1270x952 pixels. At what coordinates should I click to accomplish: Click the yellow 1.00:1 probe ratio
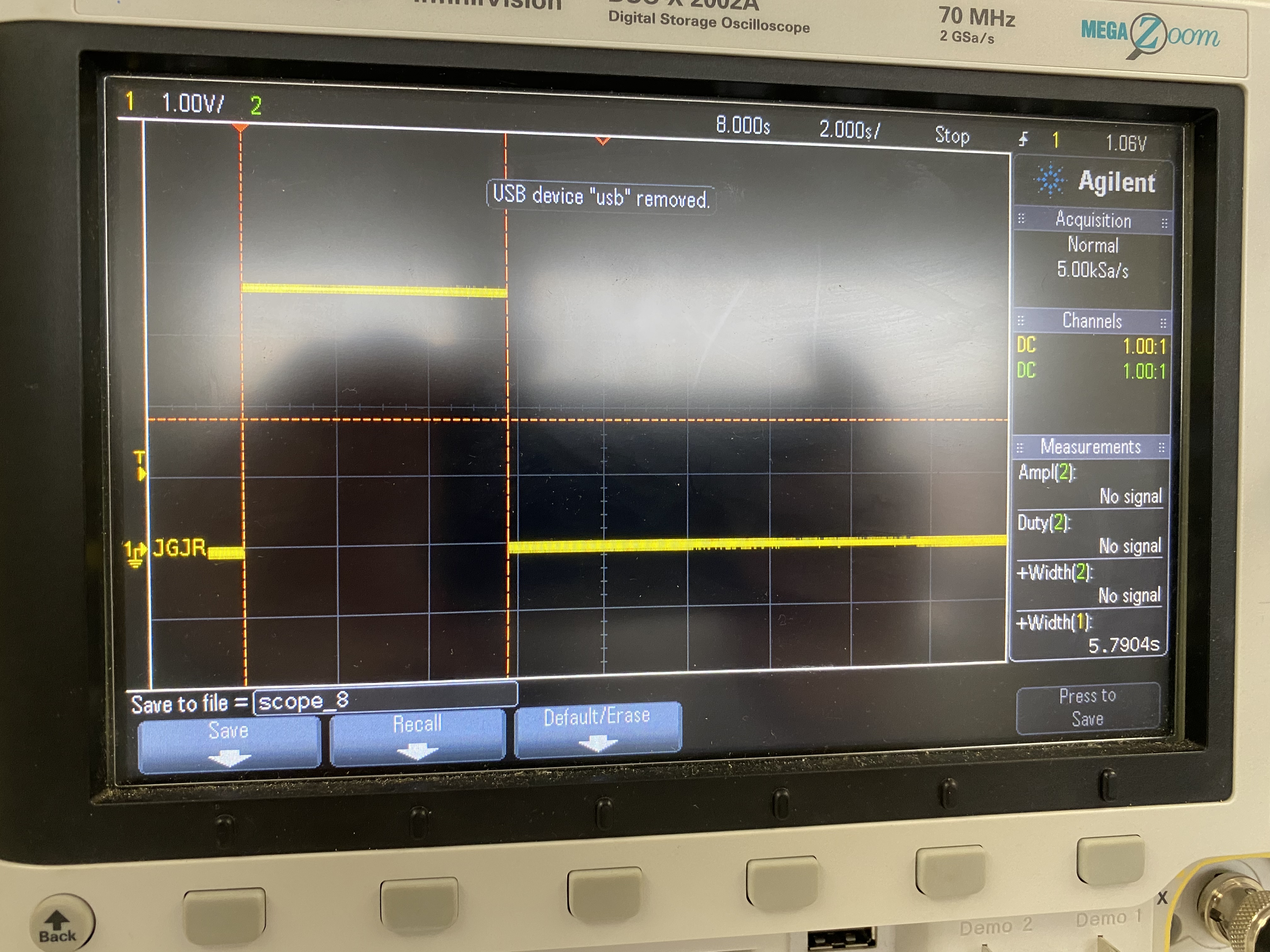point(1144,347)
